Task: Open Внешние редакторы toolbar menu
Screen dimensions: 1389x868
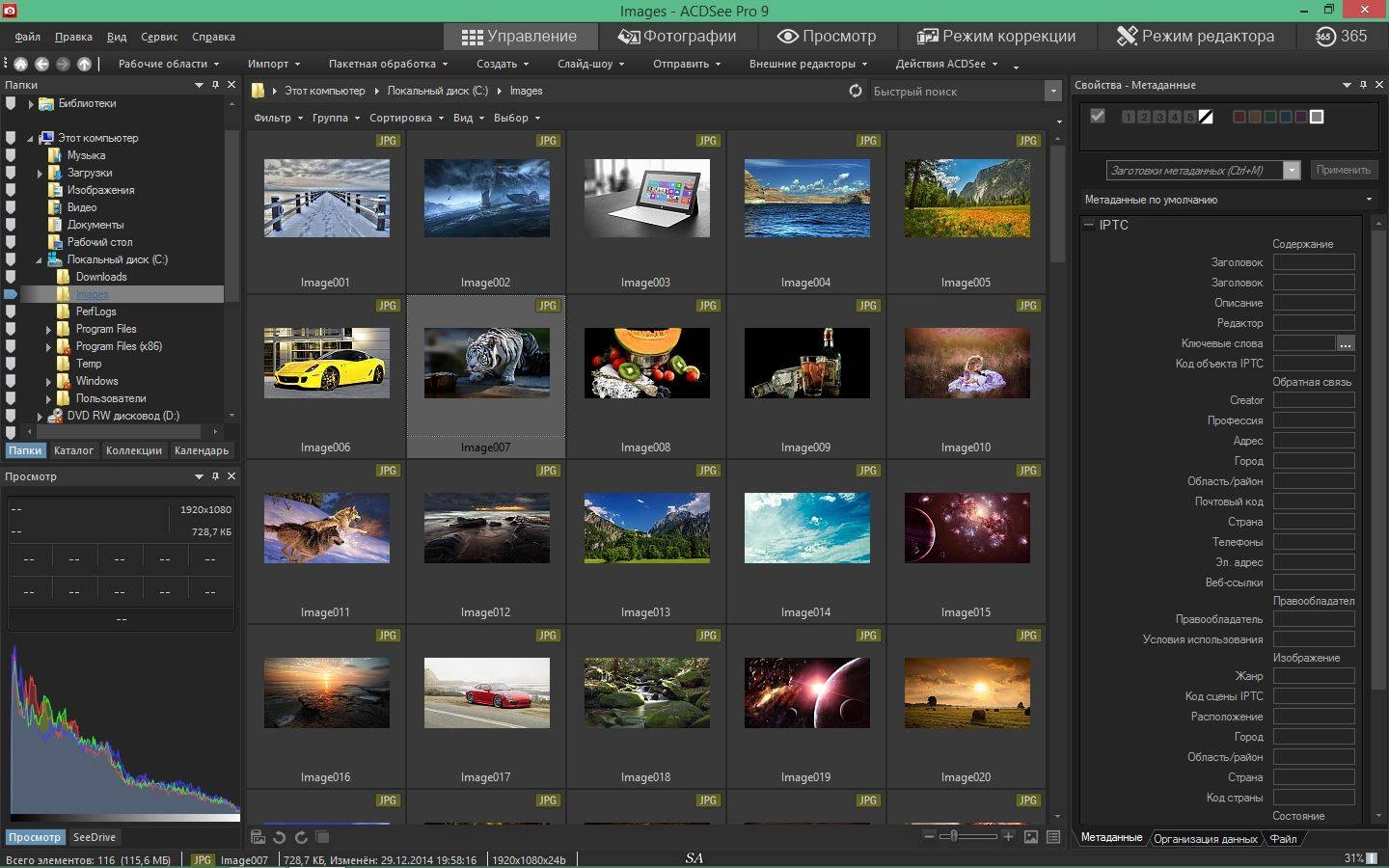Action: 808,64
